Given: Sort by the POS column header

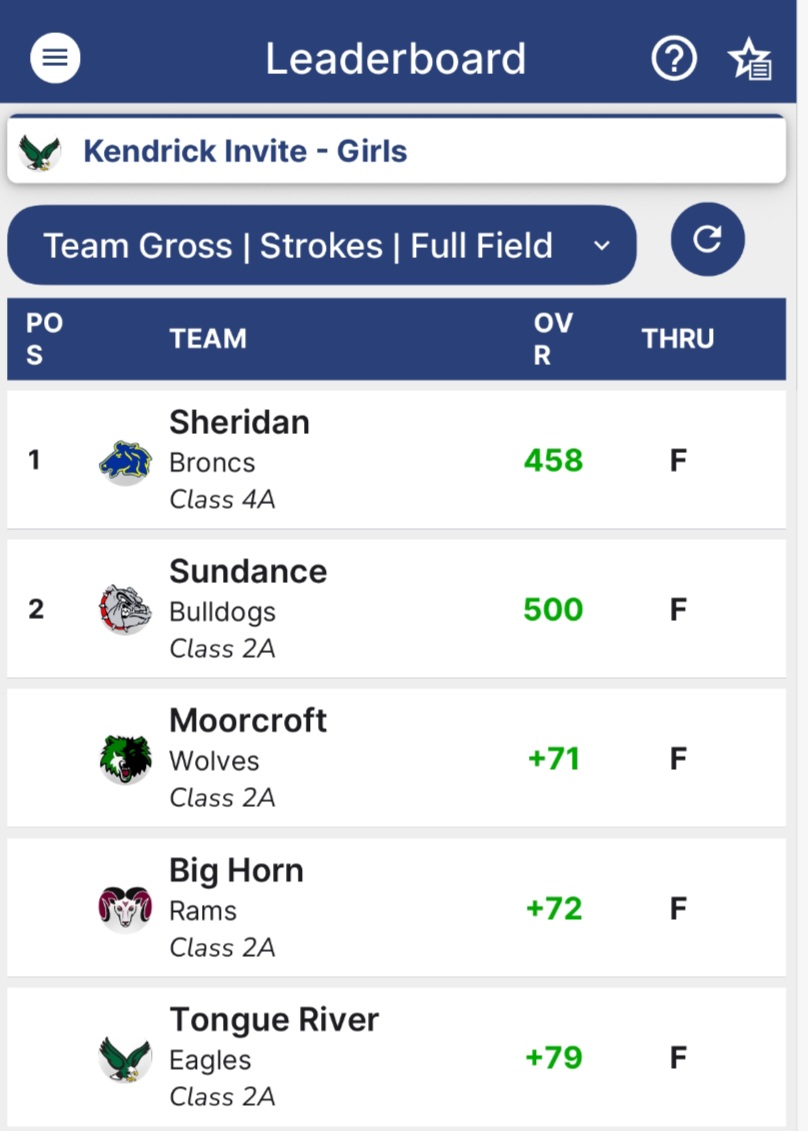Looking at the screenshot, I should pos(44,338).
